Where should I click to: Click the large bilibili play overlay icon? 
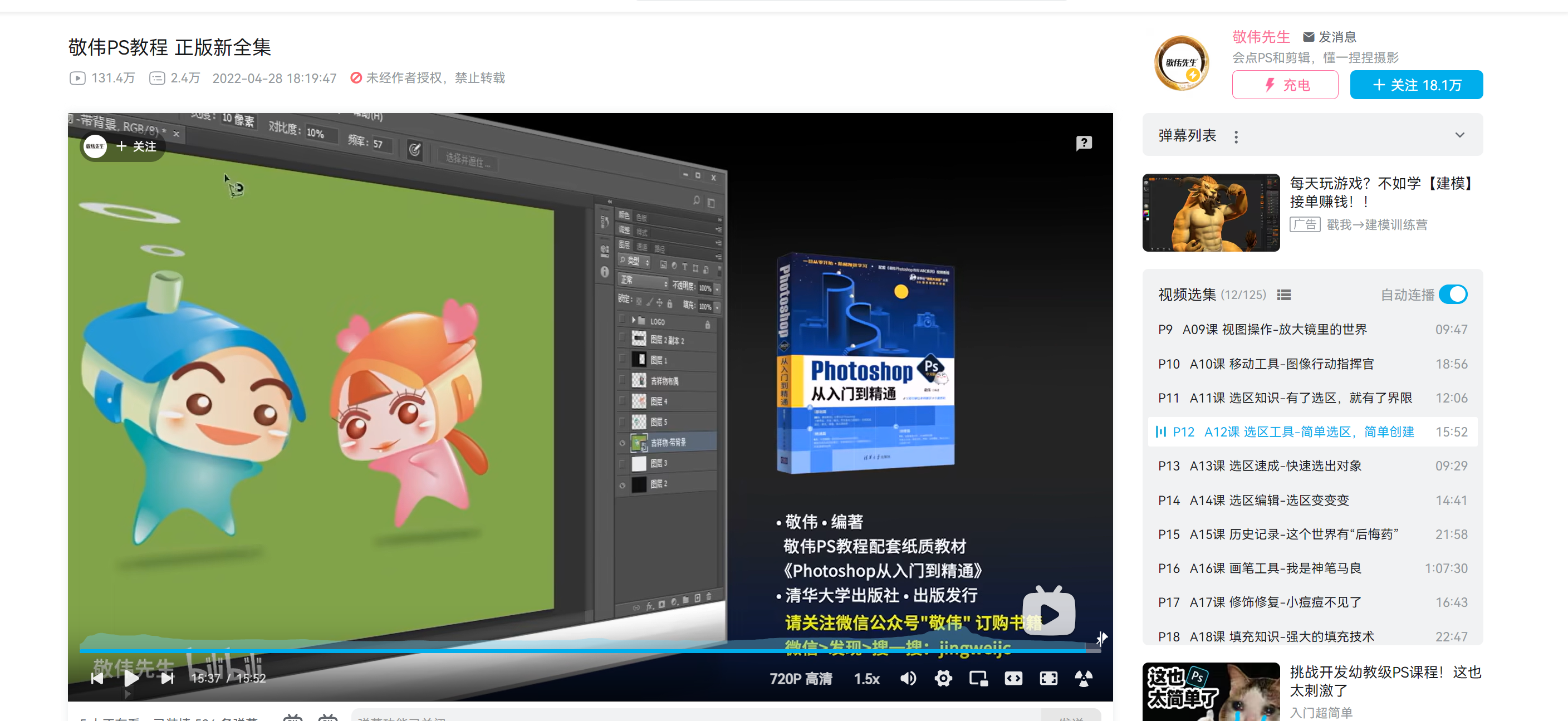pyautogui.click(x=1048, y=611)
